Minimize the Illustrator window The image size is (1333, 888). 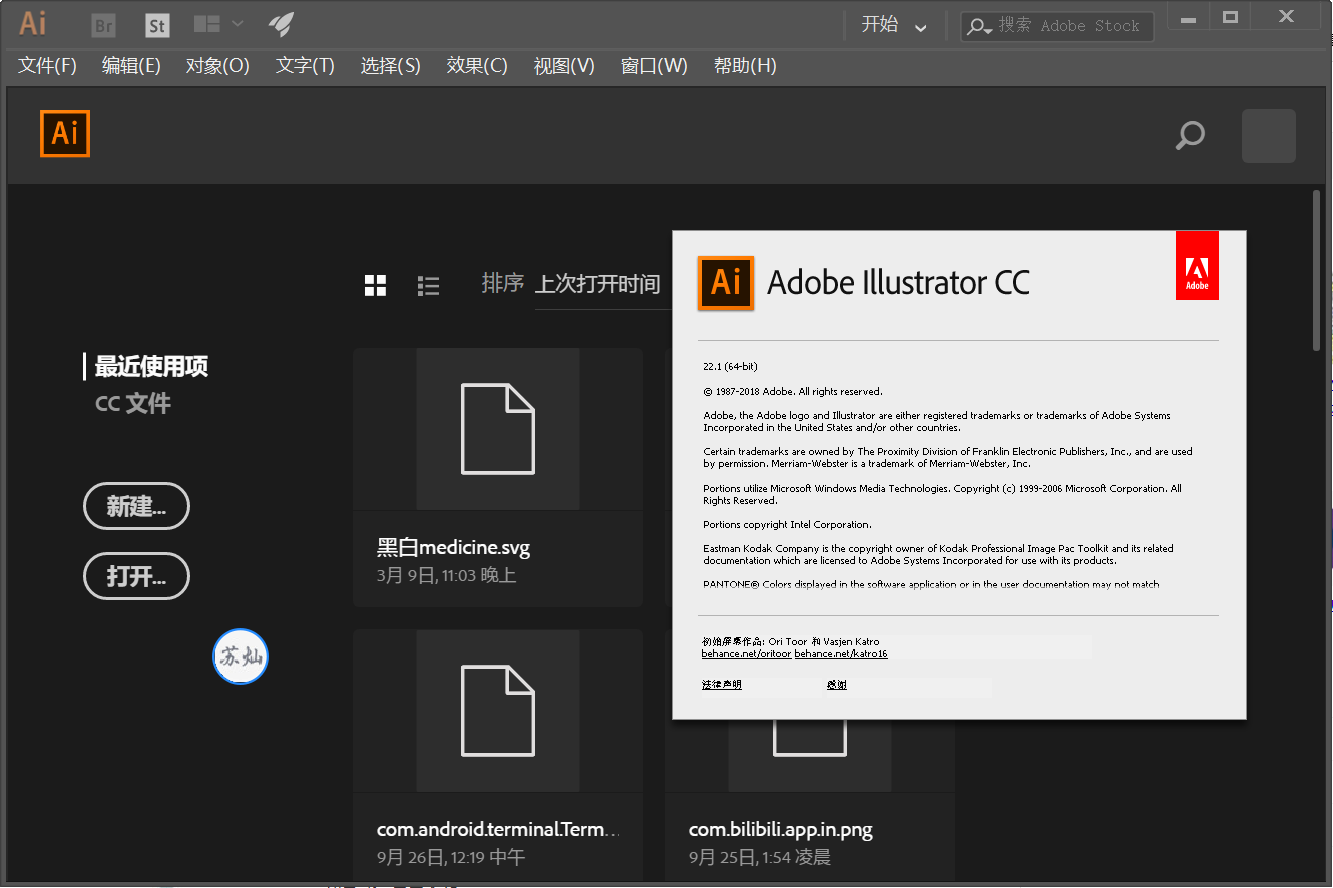point(1188,19)
